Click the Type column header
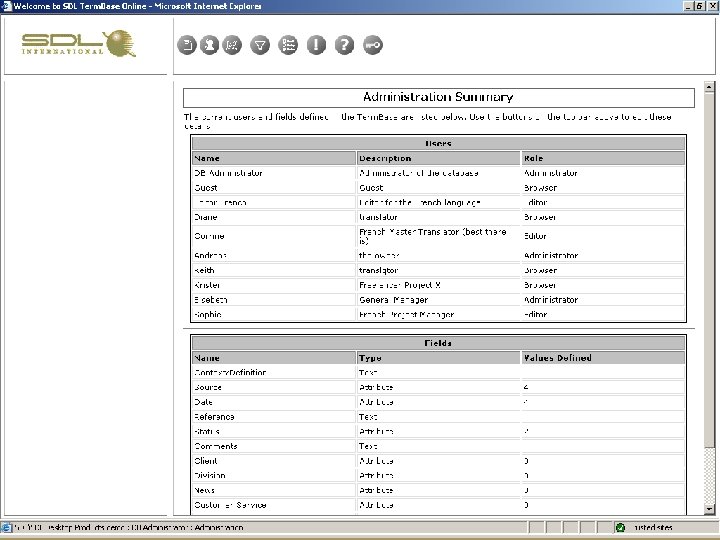Screen dimensions: 720x540 pos(439,358)
